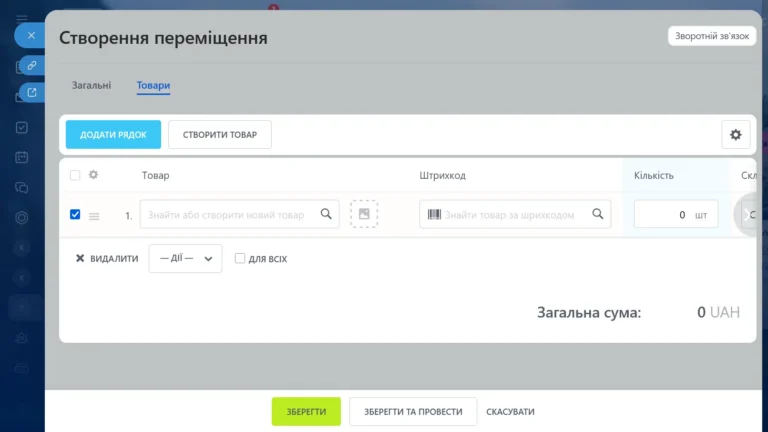768x432 pixels.
Task: Copy link using the chain icon
Action: pos(32,66)
